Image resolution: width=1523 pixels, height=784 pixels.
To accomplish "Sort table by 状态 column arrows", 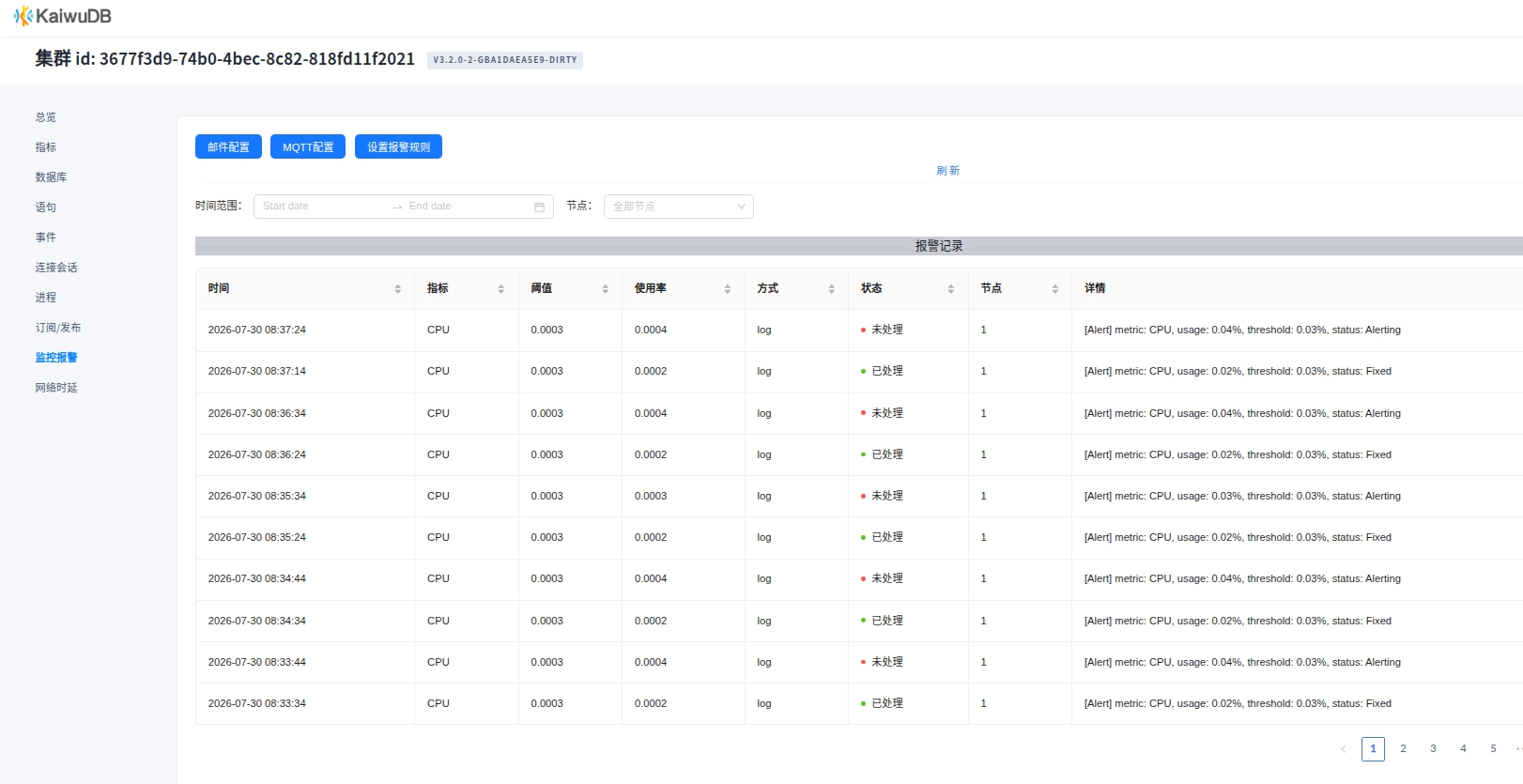I will coord(950,289).
